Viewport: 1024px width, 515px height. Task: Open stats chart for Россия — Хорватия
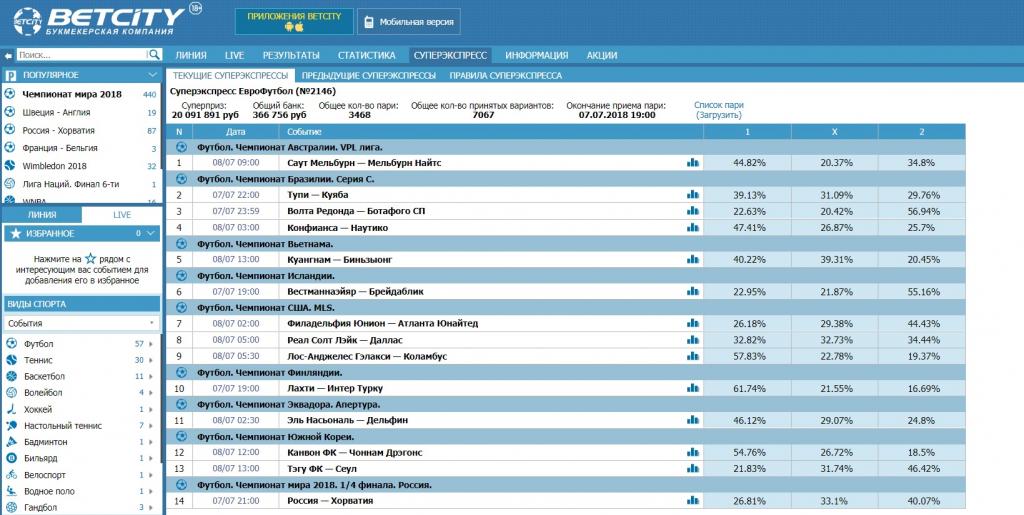click(x=692, y=501)
